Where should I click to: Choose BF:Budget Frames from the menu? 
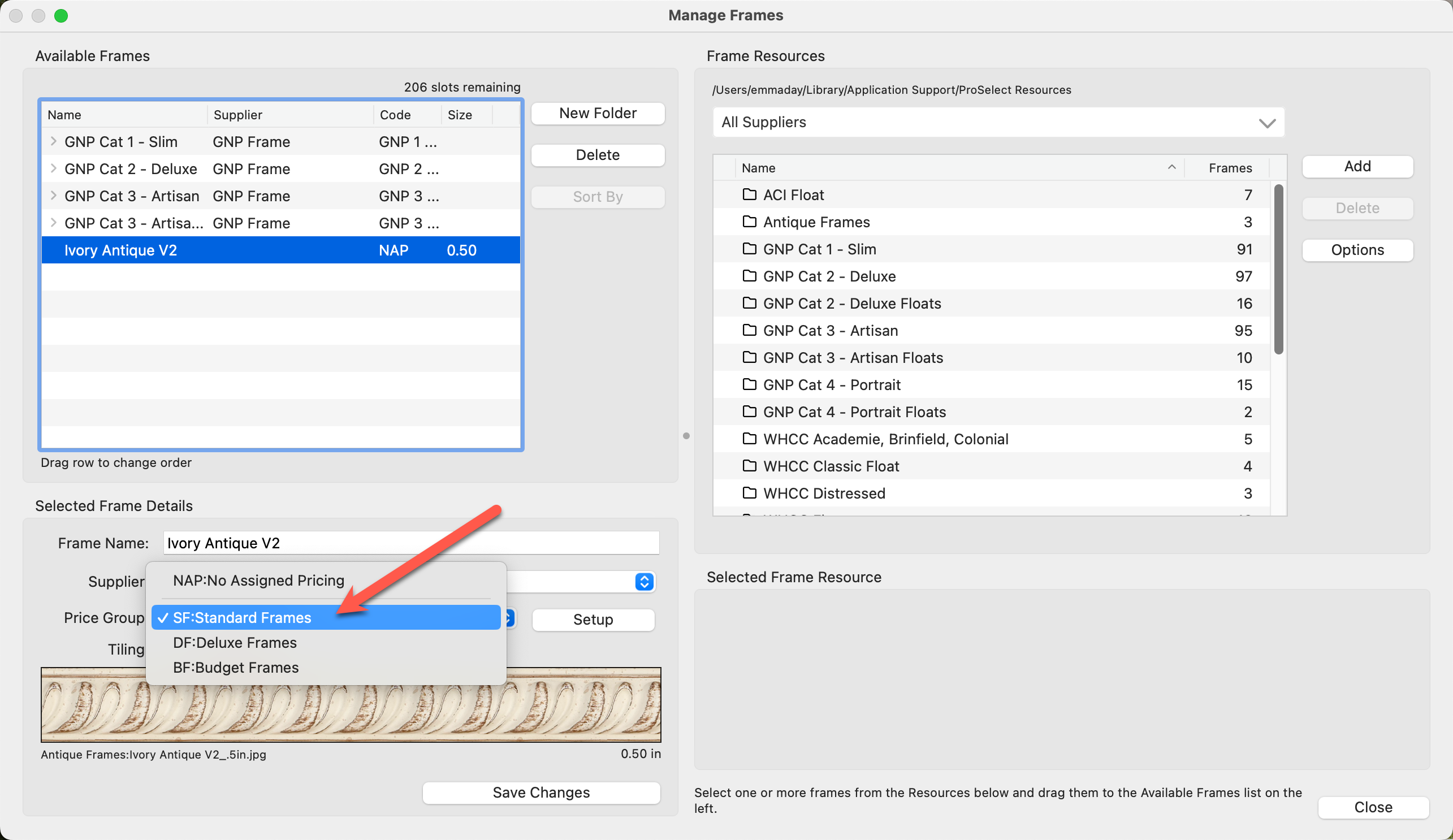(x=236, y=667)
